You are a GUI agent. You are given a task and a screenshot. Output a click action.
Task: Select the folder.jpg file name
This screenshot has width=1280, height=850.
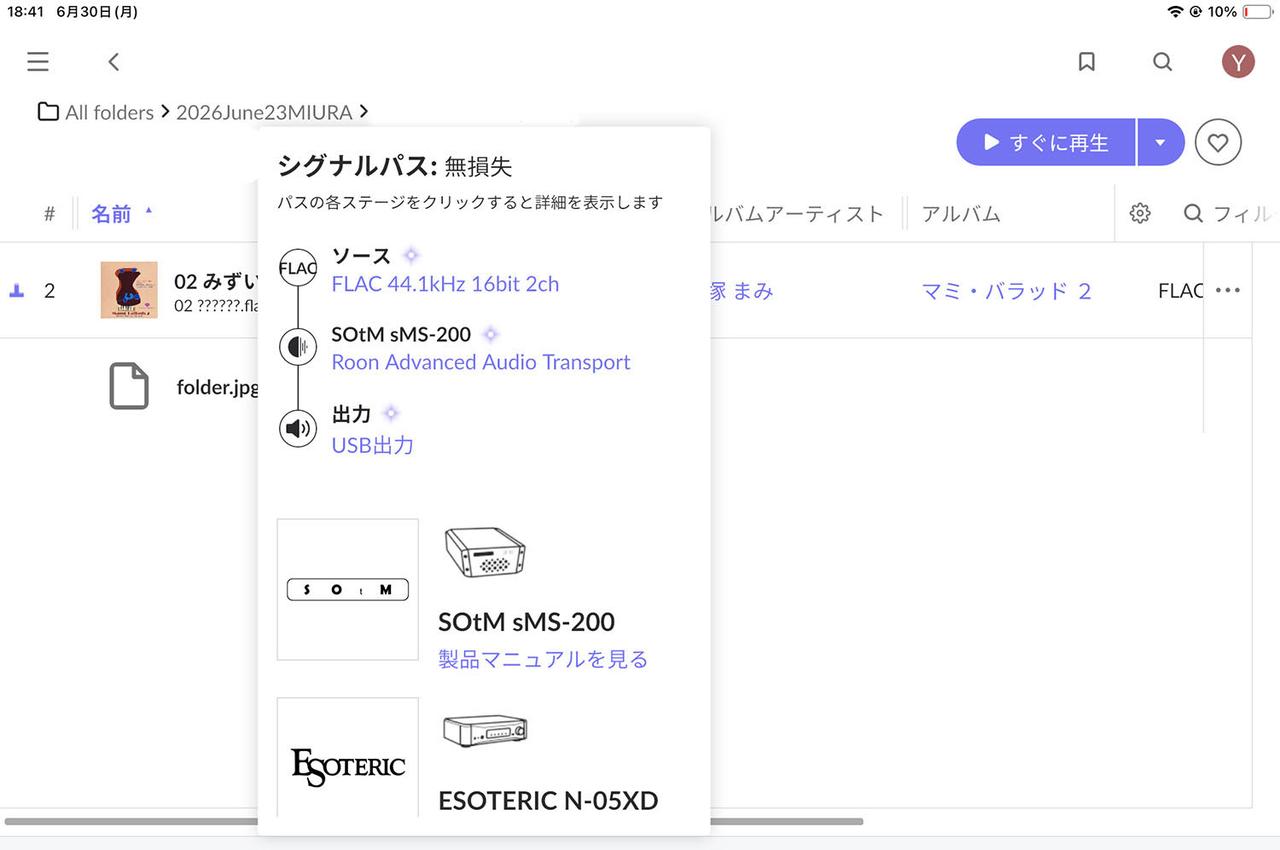218,387
